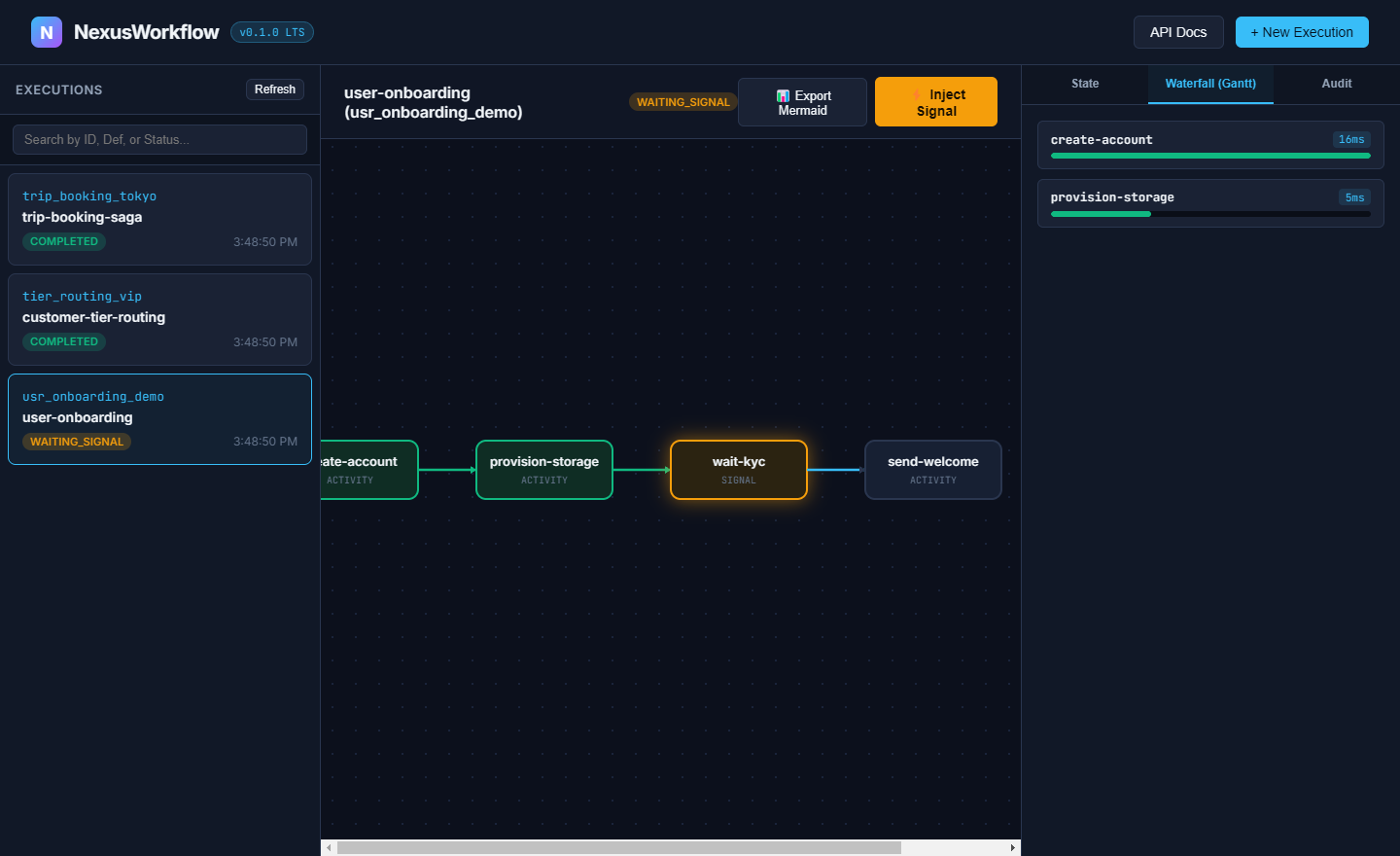Click the NexusWorkflow N logo icon

coord(47,32)
